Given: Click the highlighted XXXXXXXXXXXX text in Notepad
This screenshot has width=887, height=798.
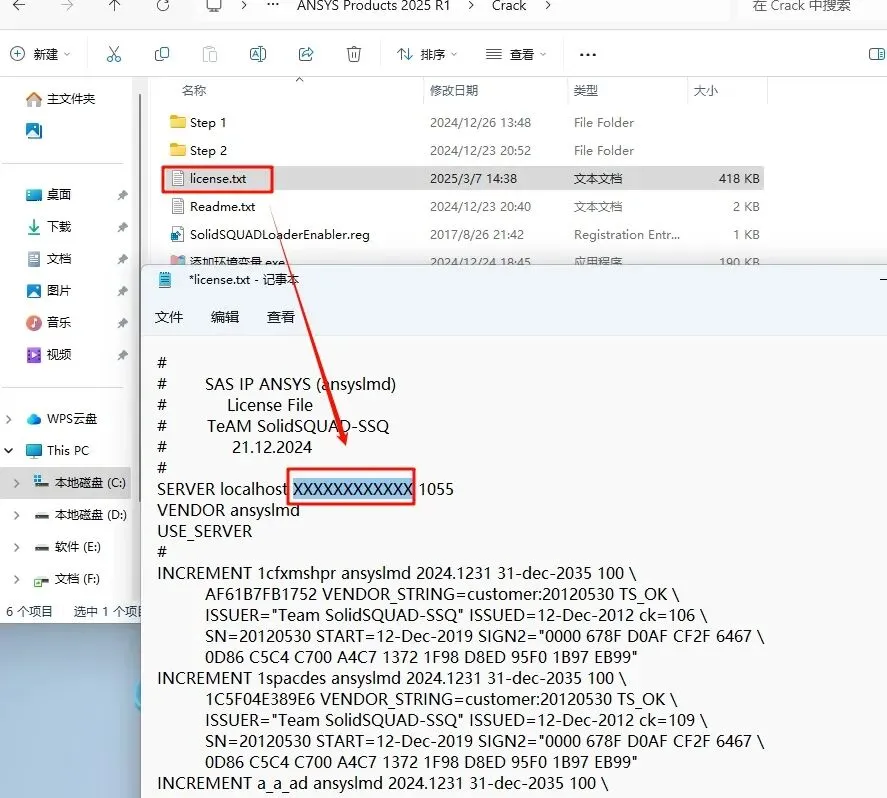Looking at the screenshot, I should point(352,489).
